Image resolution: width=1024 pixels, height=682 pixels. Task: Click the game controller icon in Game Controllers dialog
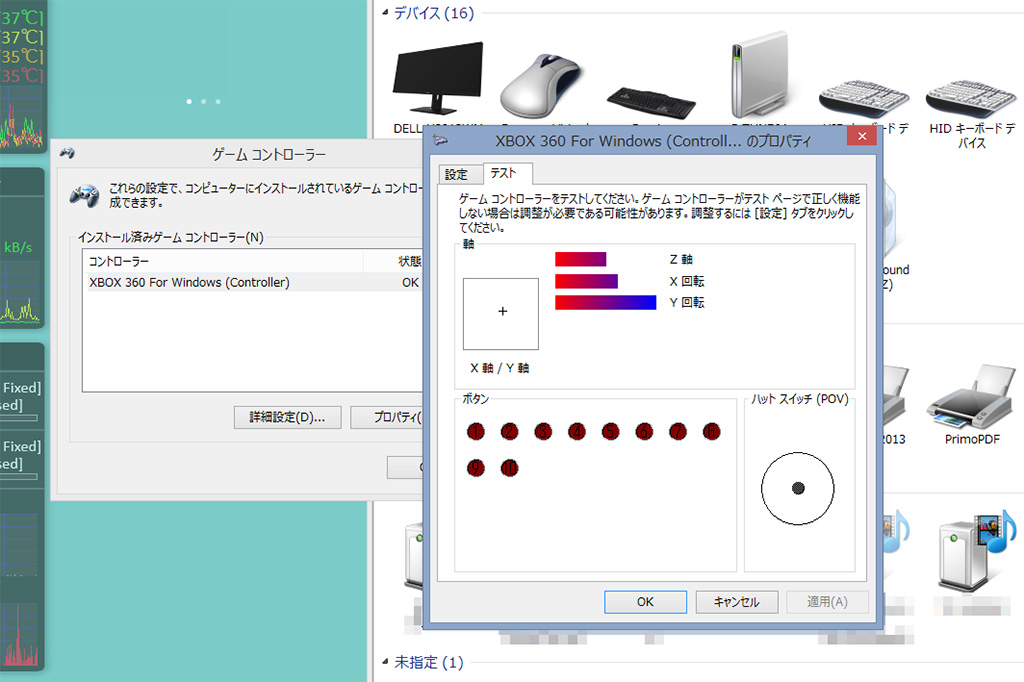tap(85, 195)
